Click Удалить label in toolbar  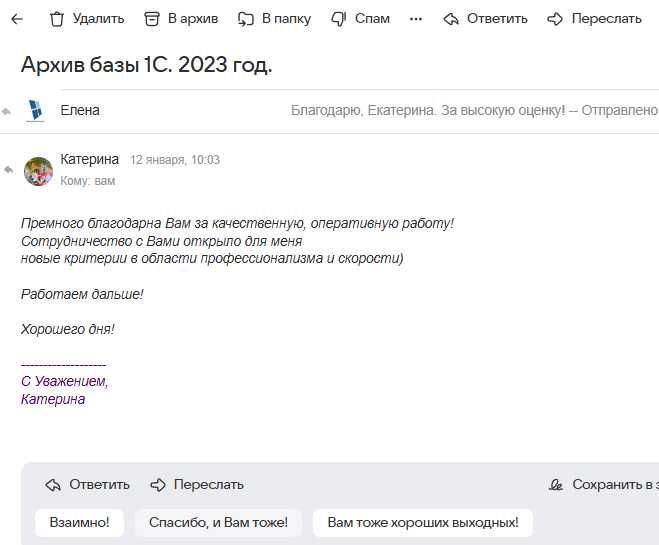[98, 18]
